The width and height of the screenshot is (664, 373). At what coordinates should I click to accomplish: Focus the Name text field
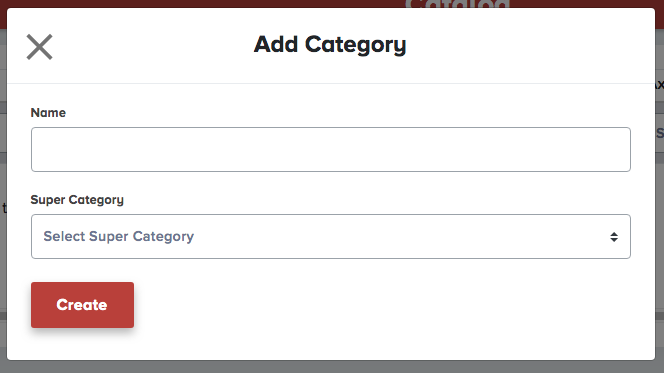(331, 149)
